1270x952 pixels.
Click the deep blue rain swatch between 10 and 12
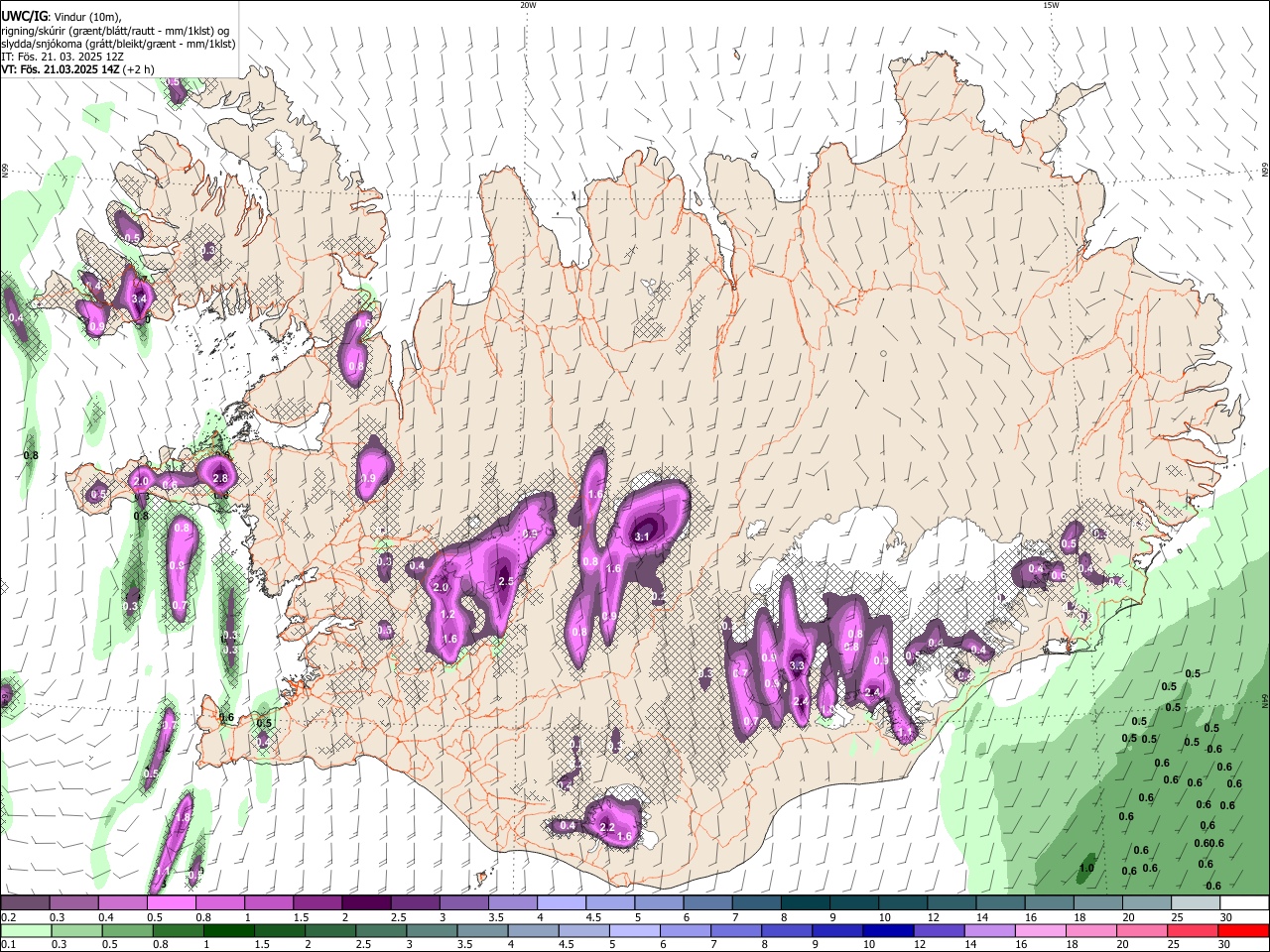pyautogui.click(x=886, y=931)
